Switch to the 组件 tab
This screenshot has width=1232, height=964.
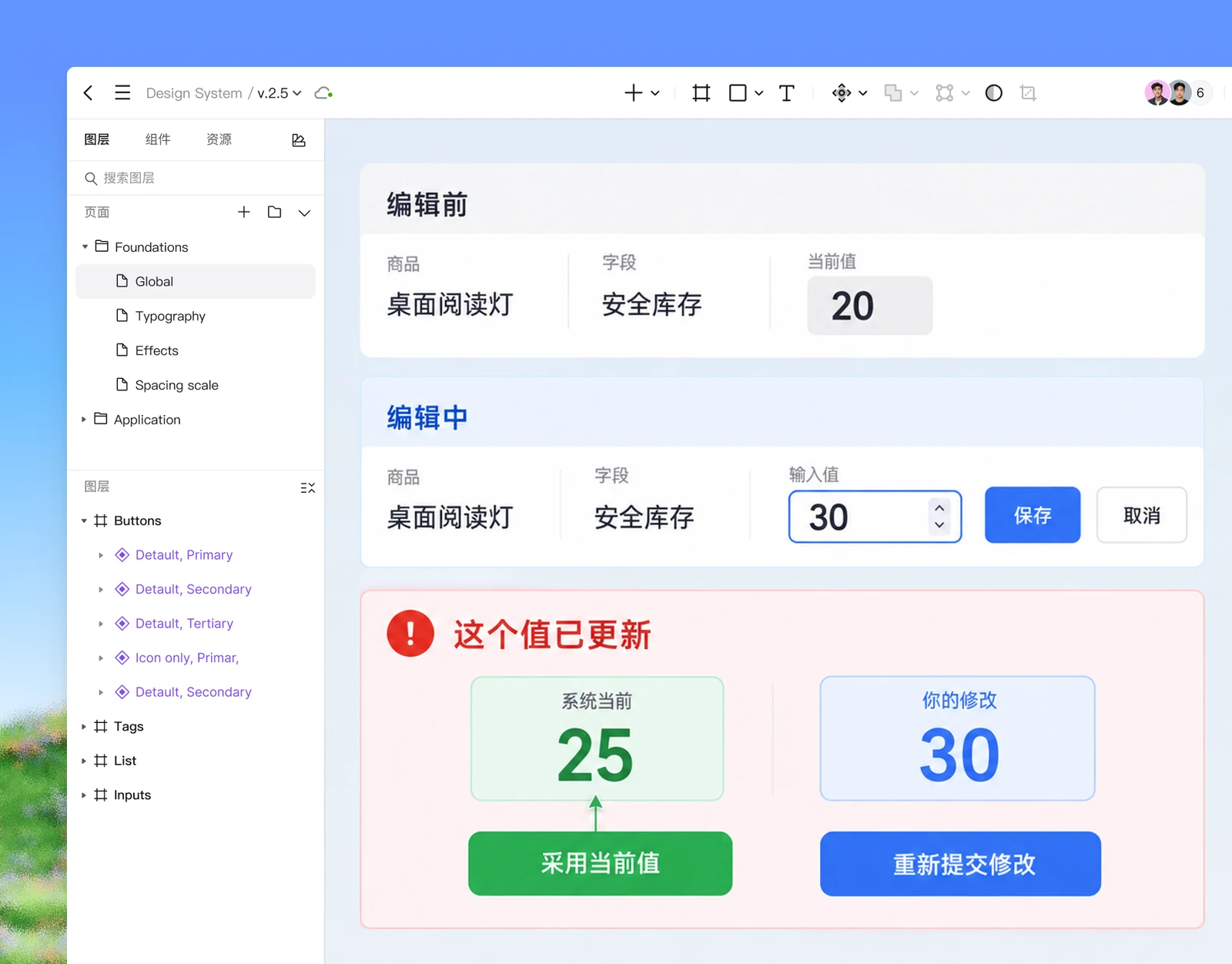[158, 139]
